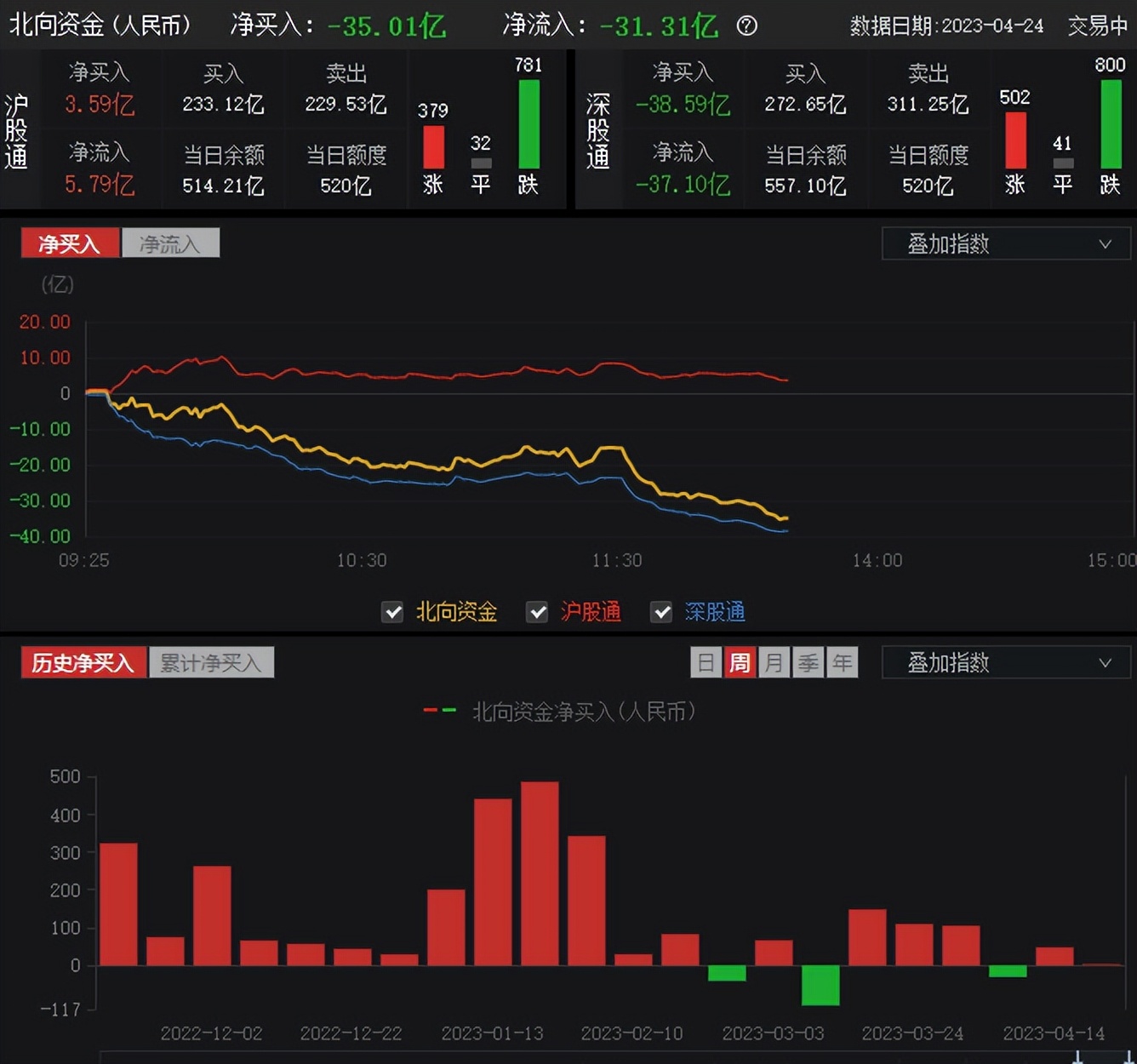Disable the 深股通 checkbox
Viewport: 1137px width, 1064px height.
(661, 611)
